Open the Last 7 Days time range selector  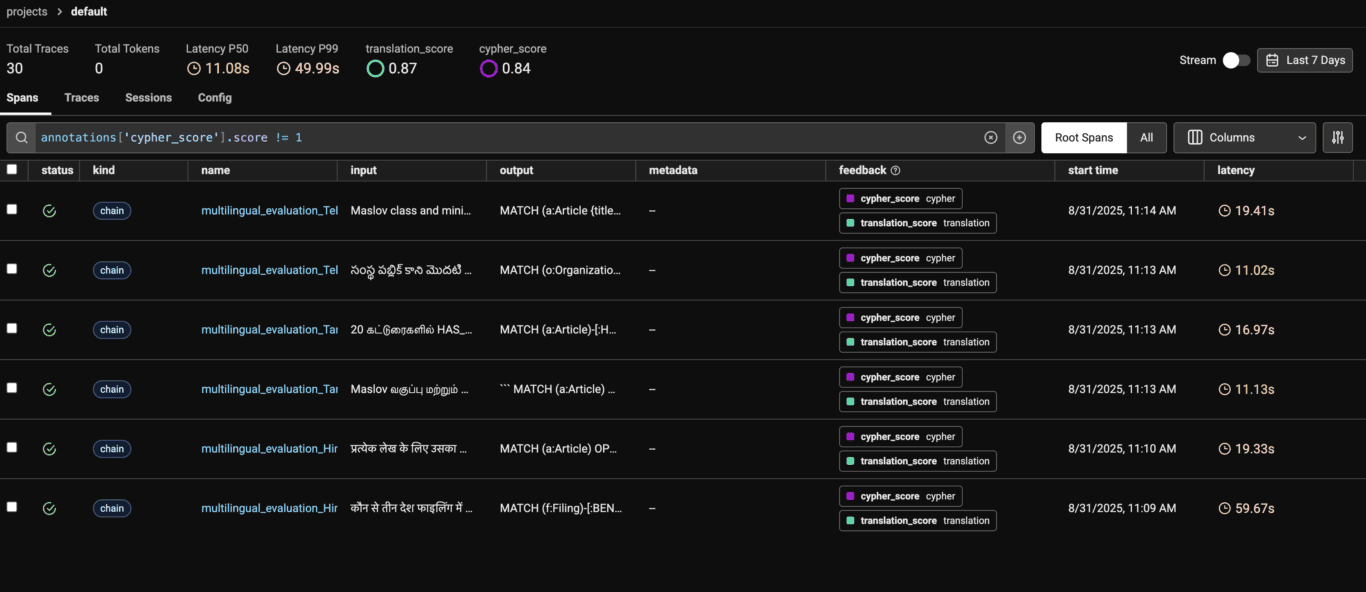(x=1305, y=60)
